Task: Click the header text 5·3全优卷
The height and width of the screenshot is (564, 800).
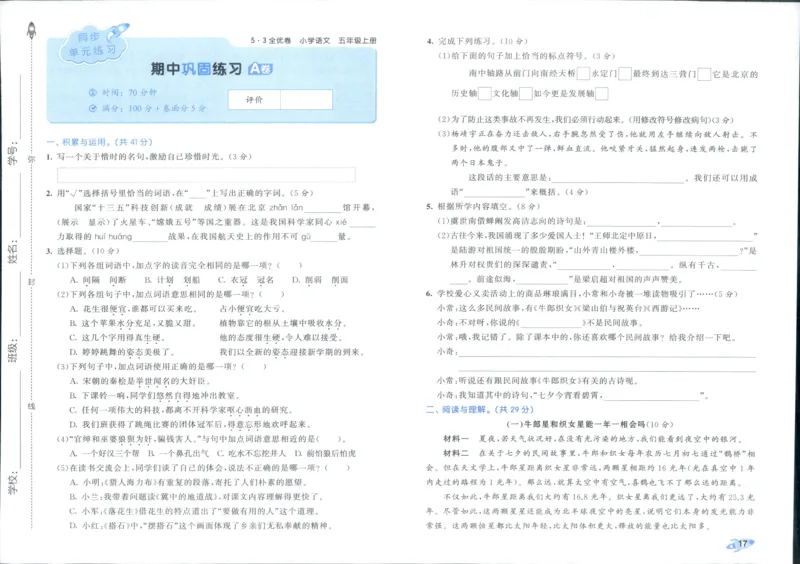Action: click(270, 40)
